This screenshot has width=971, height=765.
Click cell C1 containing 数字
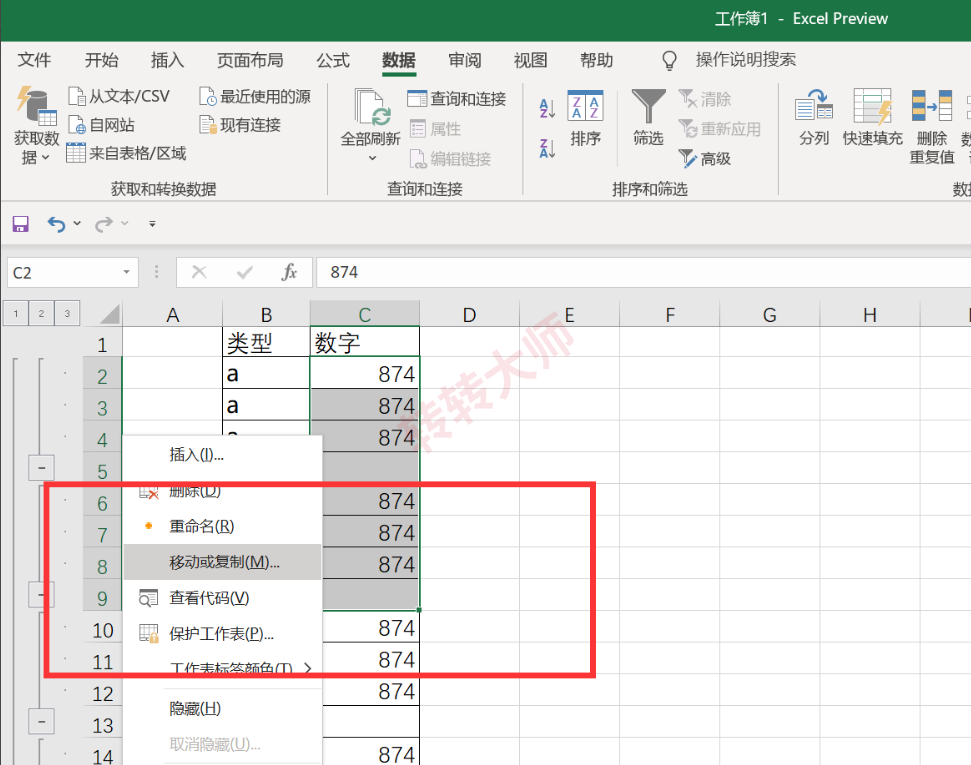click(x=365, y=343)
